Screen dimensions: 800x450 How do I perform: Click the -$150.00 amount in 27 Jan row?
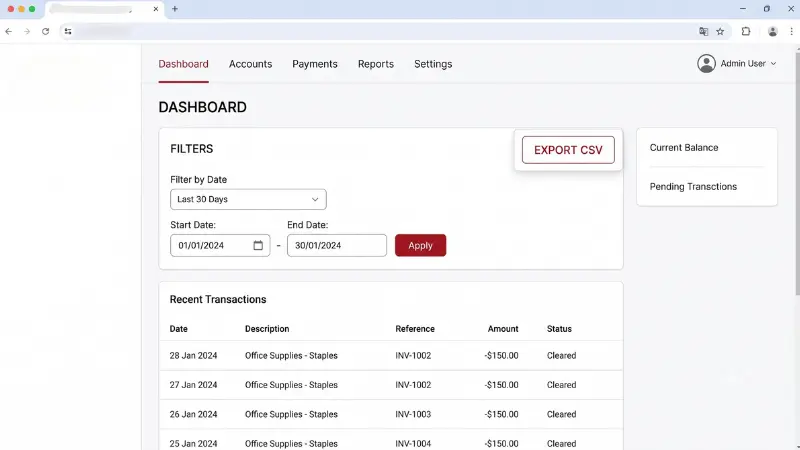(501, 385)
